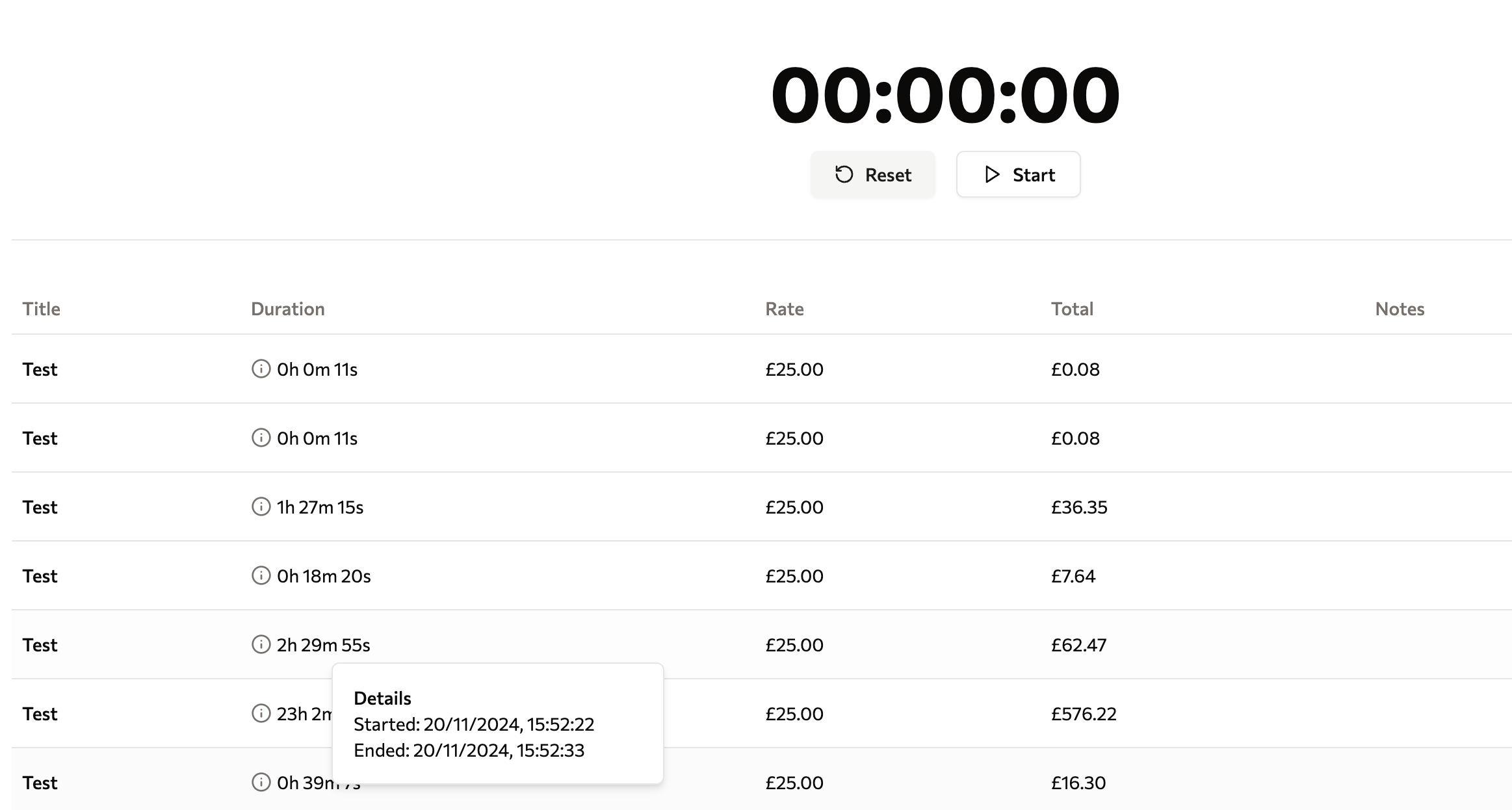The width and height of the screenshot is (1512, 810).
Task: Show details icon for 2h 29m 55s entry
Action: click(261, 645)
